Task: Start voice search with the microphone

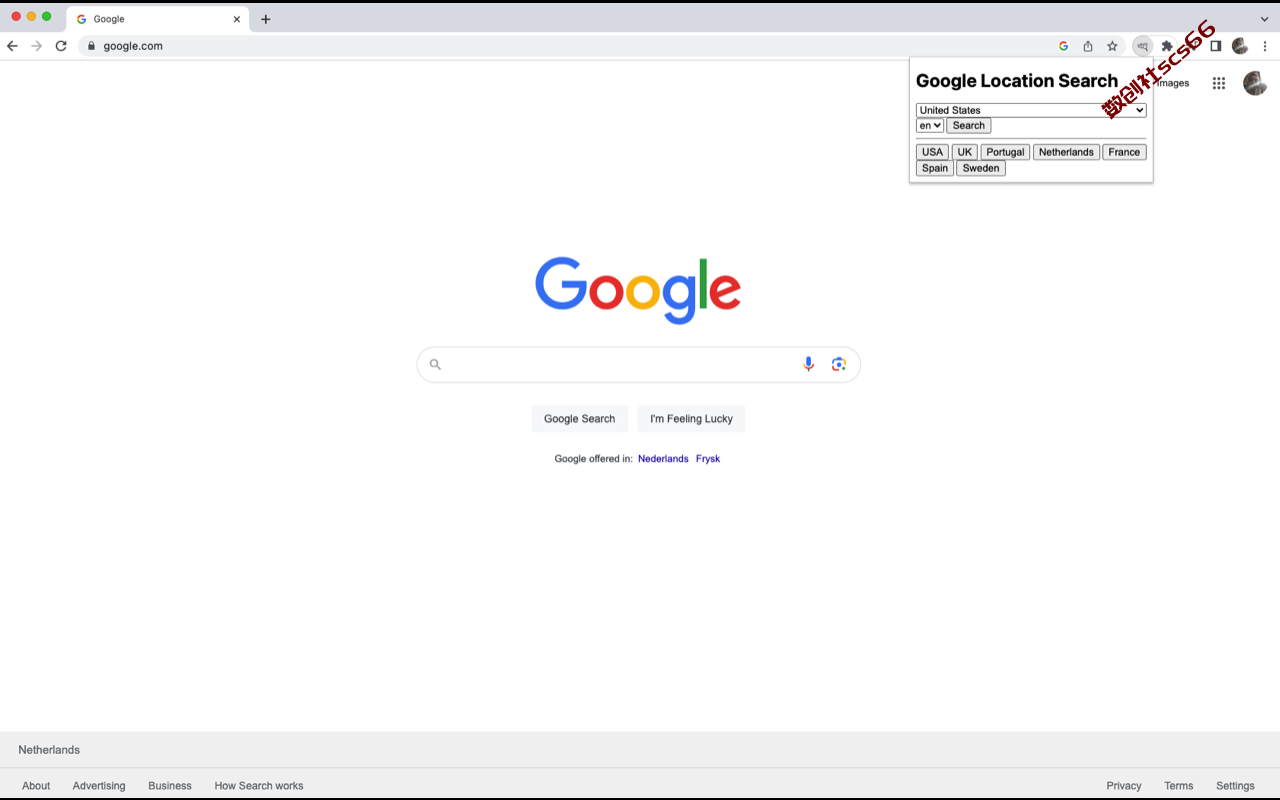Action: click(809, 364)
